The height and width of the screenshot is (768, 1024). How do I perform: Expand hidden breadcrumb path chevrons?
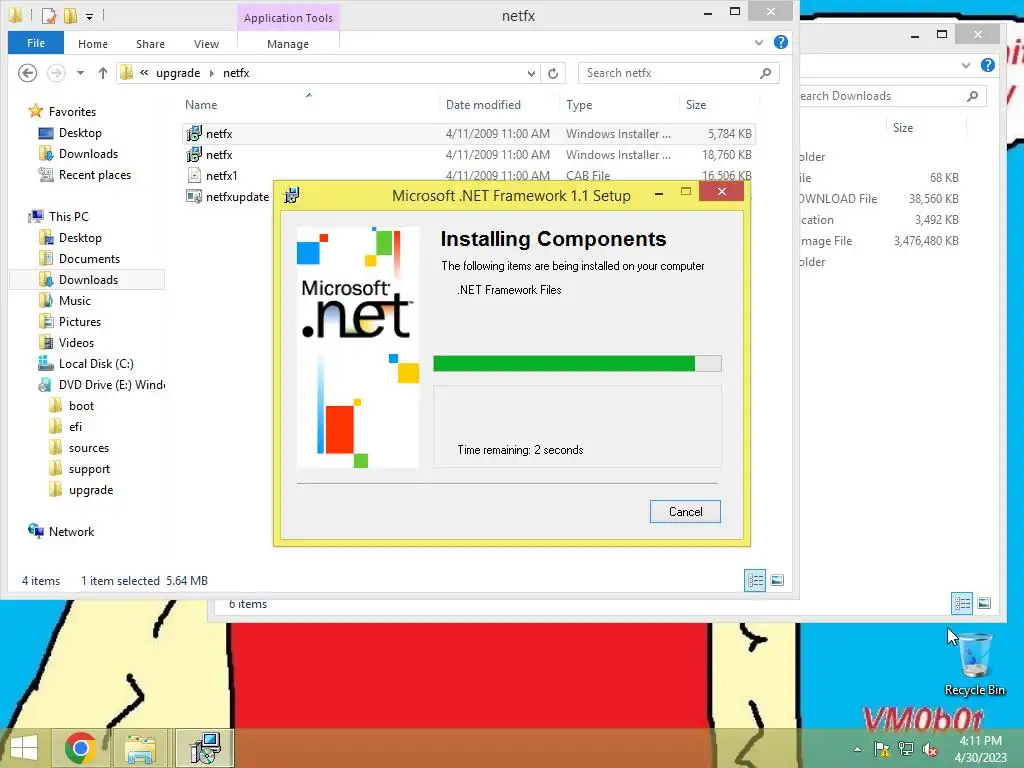point(144,72)
